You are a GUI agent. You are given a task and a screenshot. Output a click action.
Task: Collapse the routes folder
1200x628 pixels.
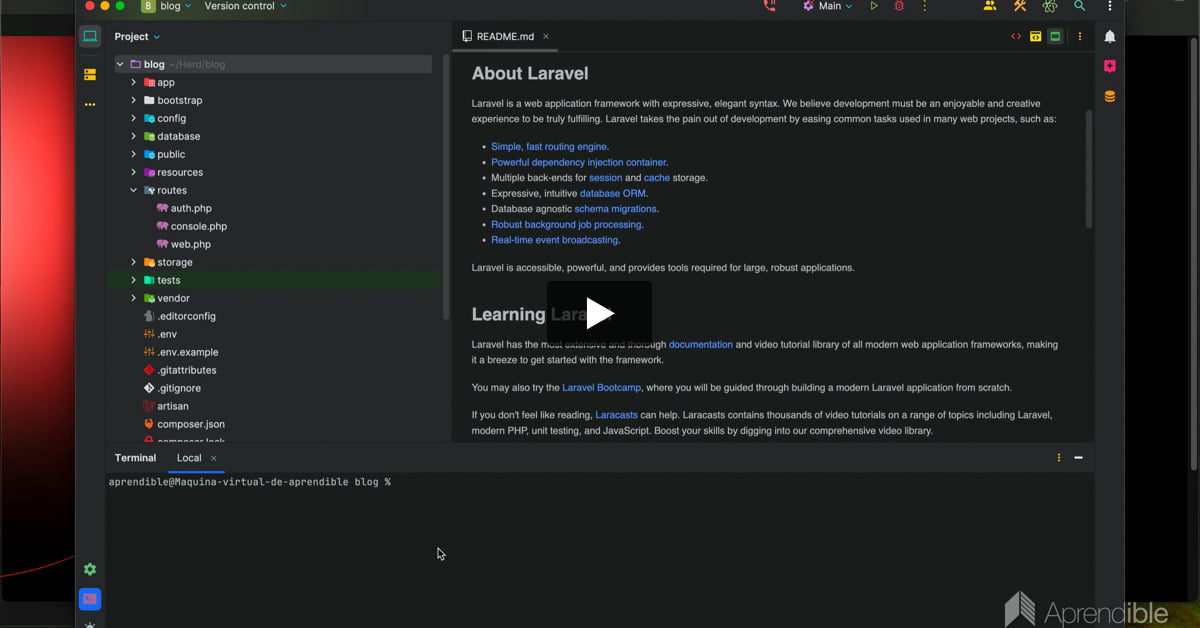133,190
